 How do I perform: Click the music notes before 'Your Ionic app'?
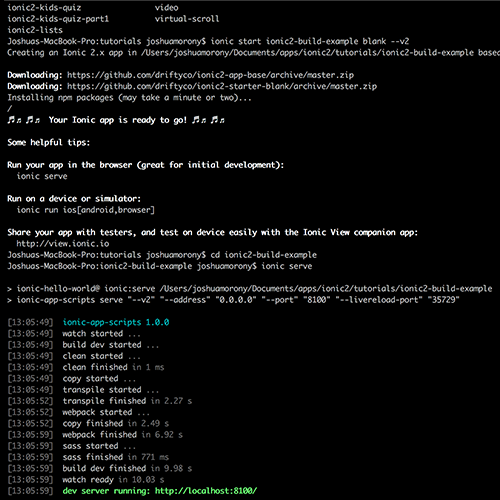point(24,120)
